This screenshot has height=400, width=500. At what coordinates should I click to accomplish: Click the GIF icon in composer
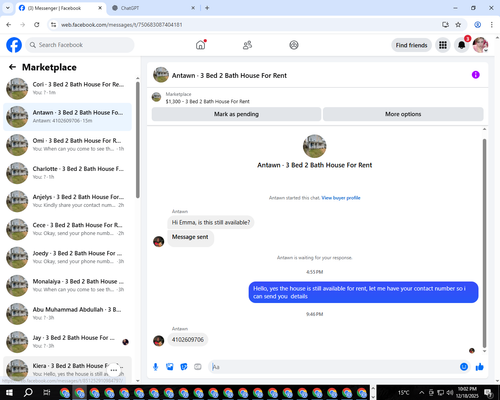(x=198, y=367)
